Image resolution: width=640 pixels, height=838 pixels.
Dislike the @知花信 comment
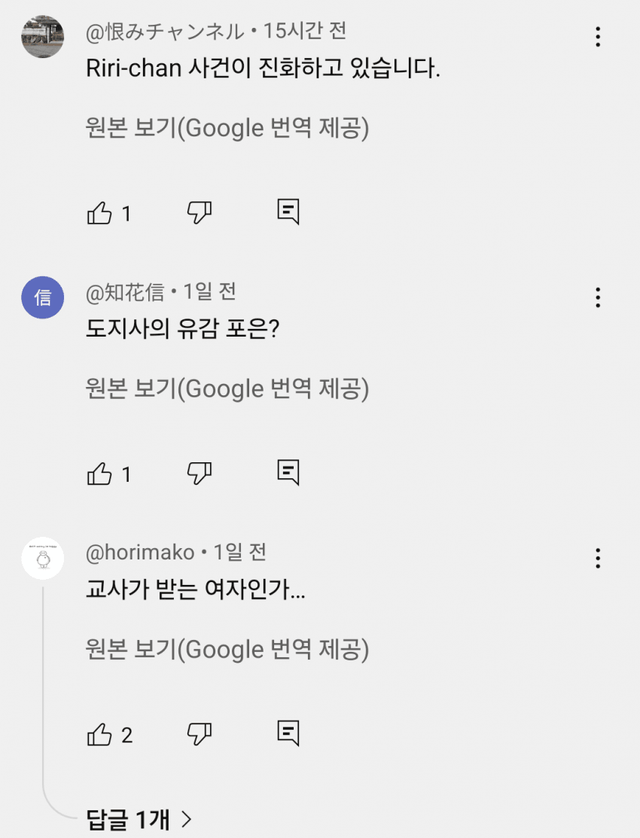[x=199, y=472]
